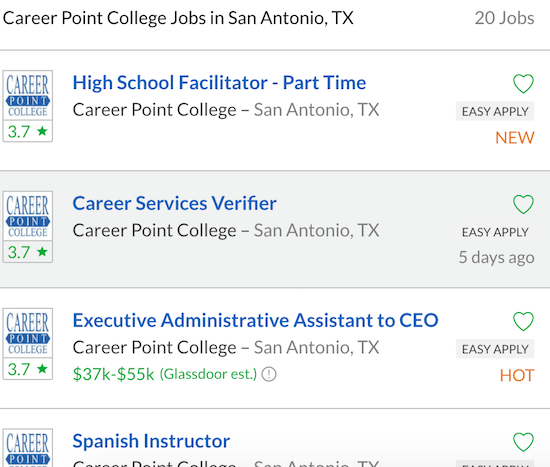
Task: Click Career Point College logo on Verifier listing
Action: pos(28,216)
